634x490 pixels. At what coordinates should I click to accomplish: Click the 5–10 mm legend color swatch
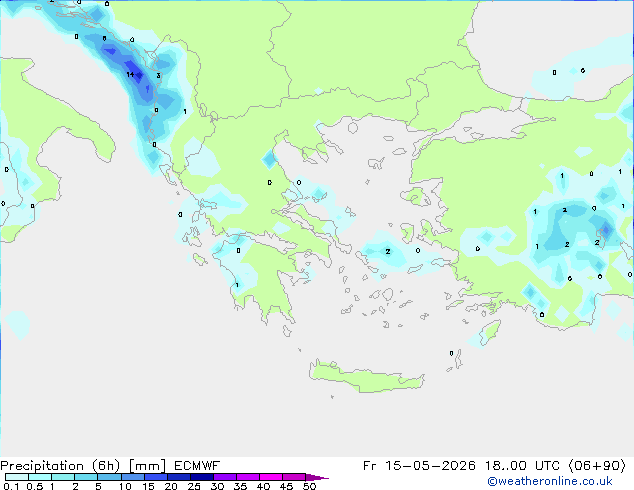(109, 477)
